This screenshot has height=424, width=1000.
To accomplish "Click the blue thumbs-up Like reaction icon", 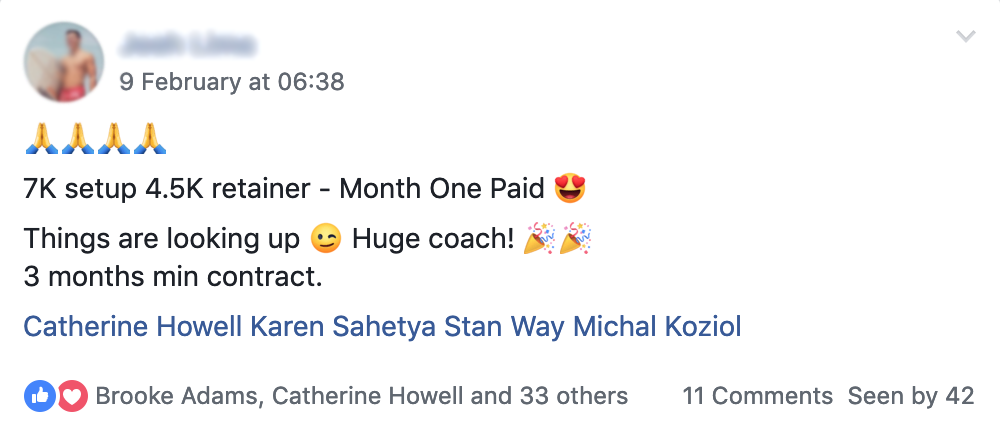I will click(x=39, y=396).
